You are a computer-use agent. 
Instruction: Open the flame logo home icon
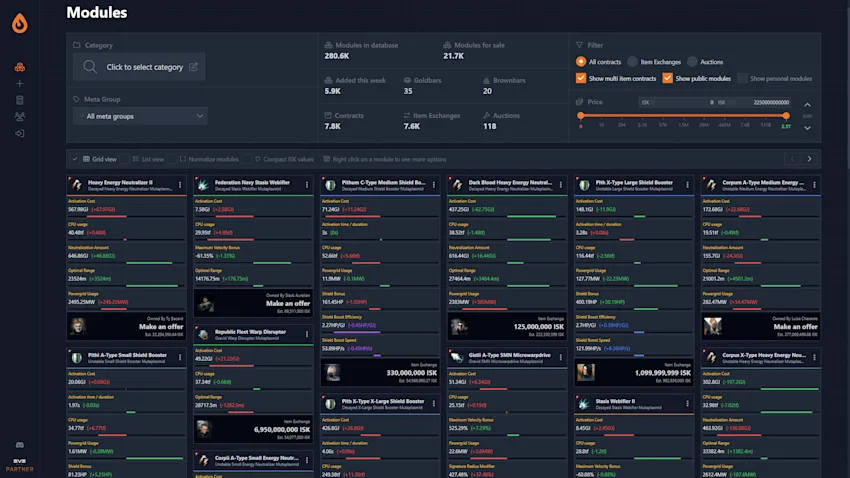coord(20,23)
